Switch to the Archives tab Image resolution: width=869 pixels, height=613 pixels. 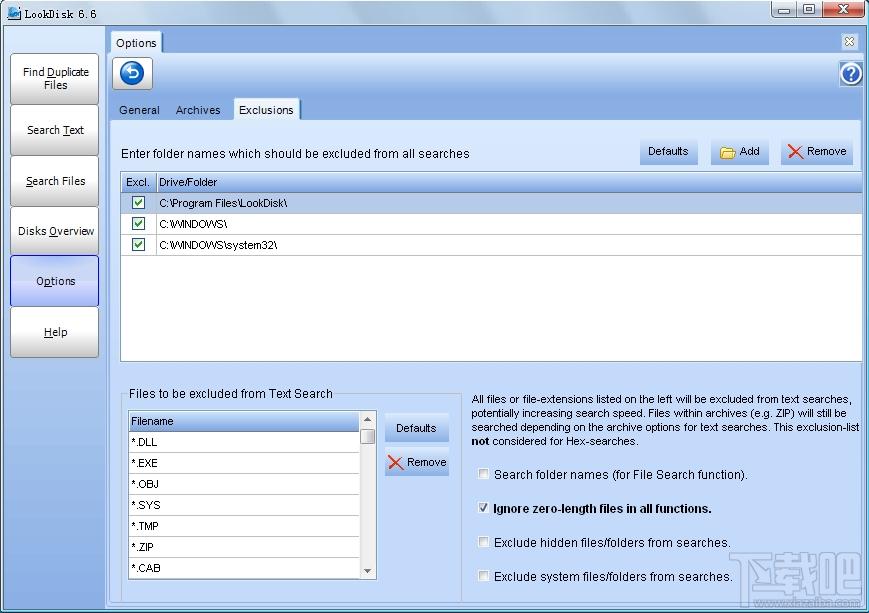point(198,110)
